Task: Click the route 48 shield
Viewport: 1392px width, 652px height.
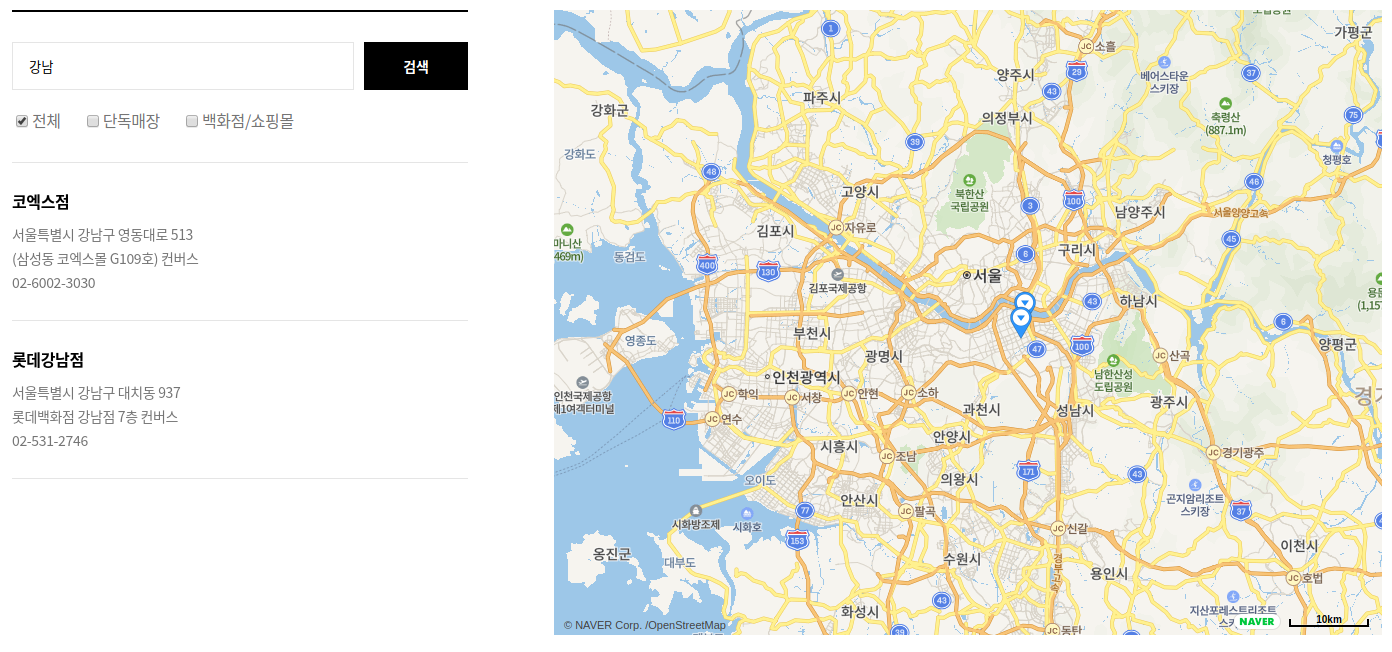Action: [712, 172]
